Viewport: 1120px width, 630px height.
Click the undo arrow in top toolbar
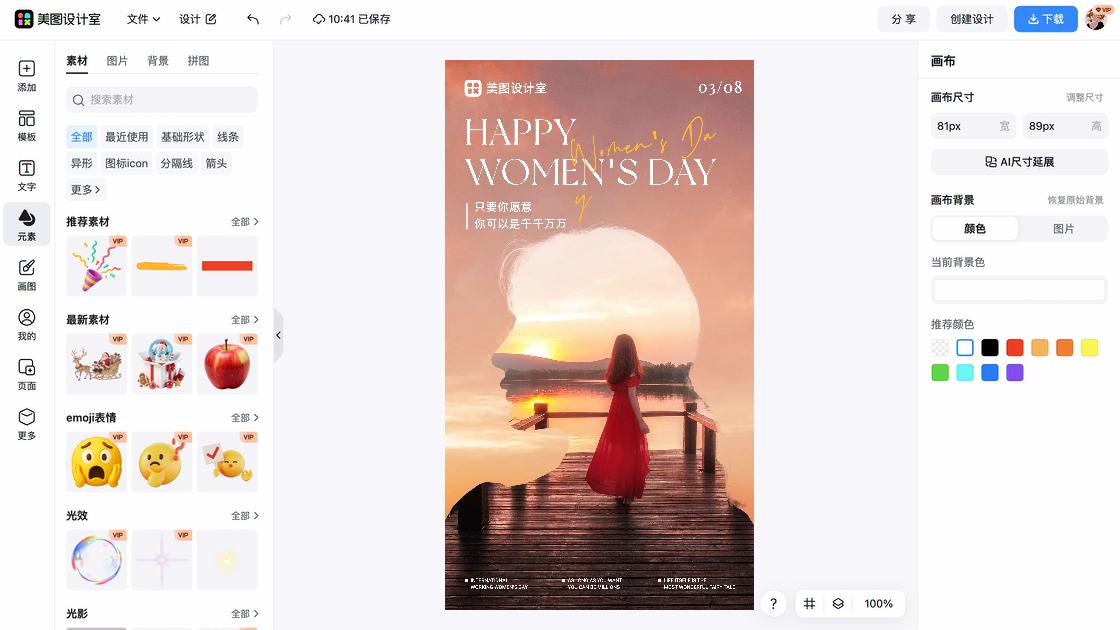pos(251,18)
